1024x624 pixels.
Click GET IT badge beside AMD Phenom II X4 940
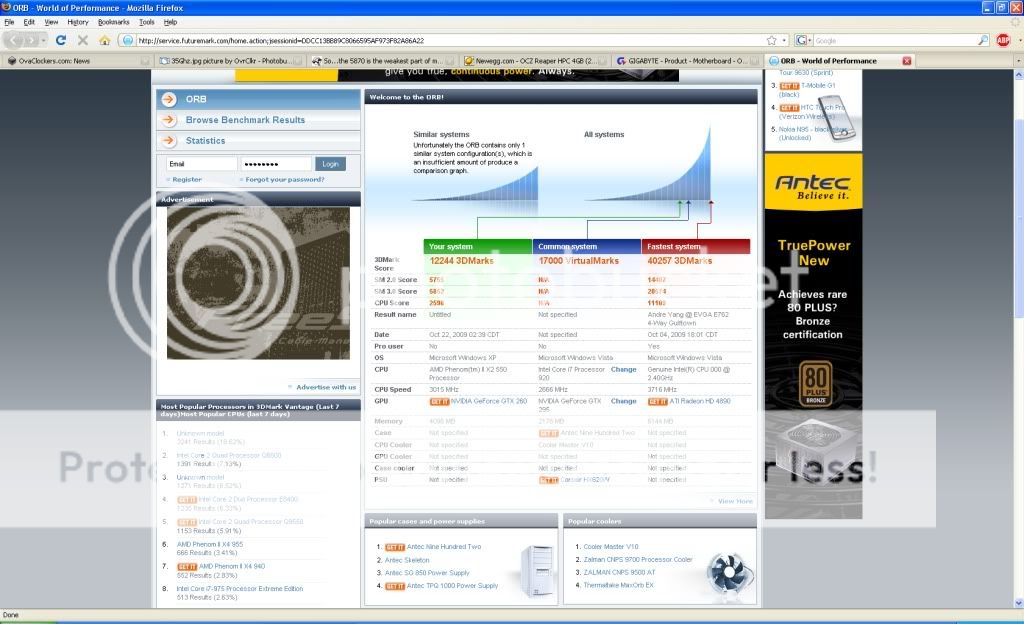click(x=187, y=567)
